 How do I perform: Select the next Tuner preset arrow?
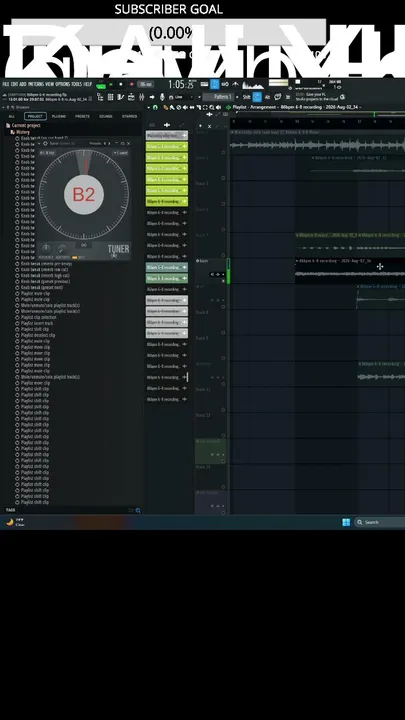(x=109, y=143)
